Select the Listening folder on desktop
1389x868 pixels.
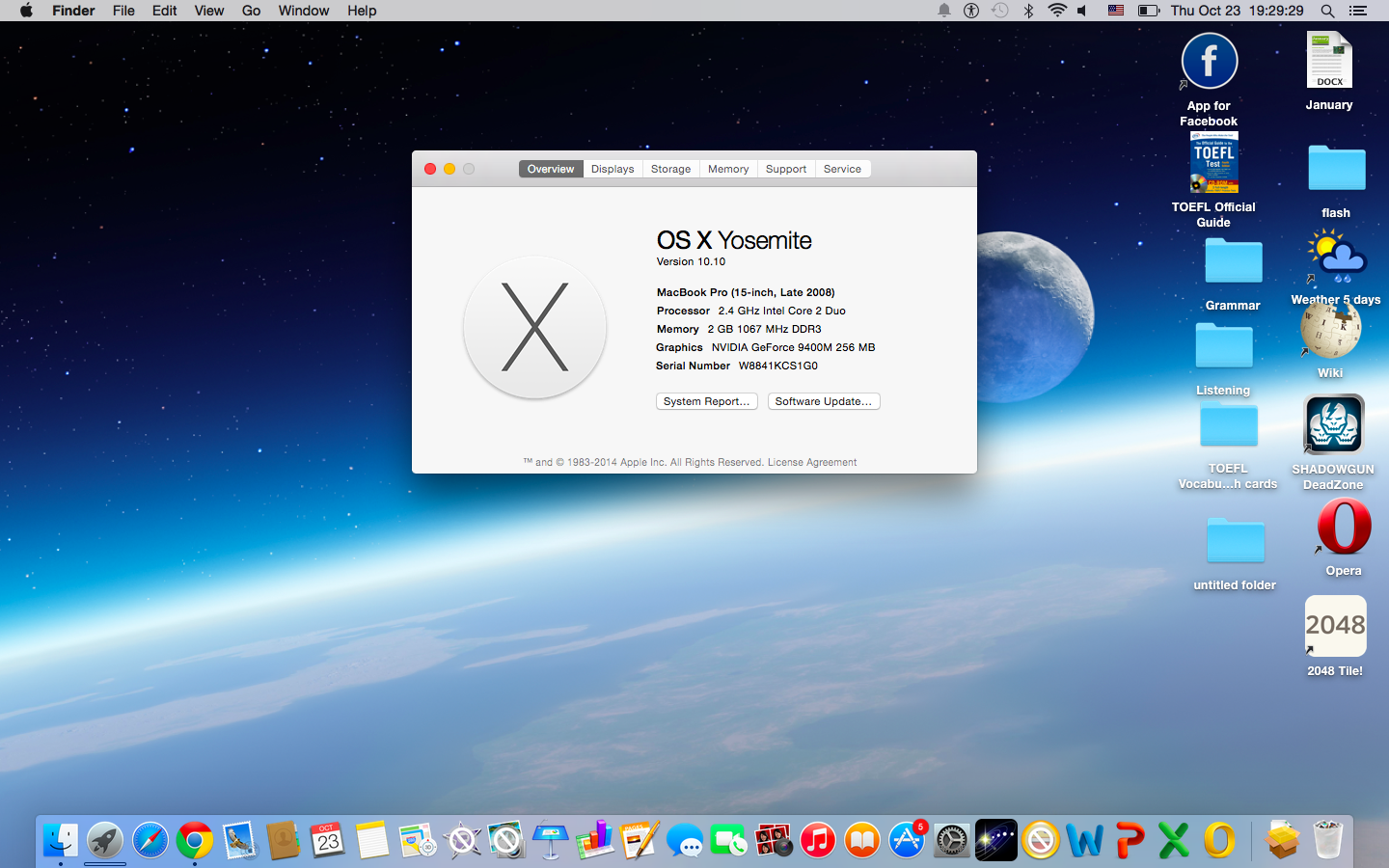click(x=1223, y=345)
